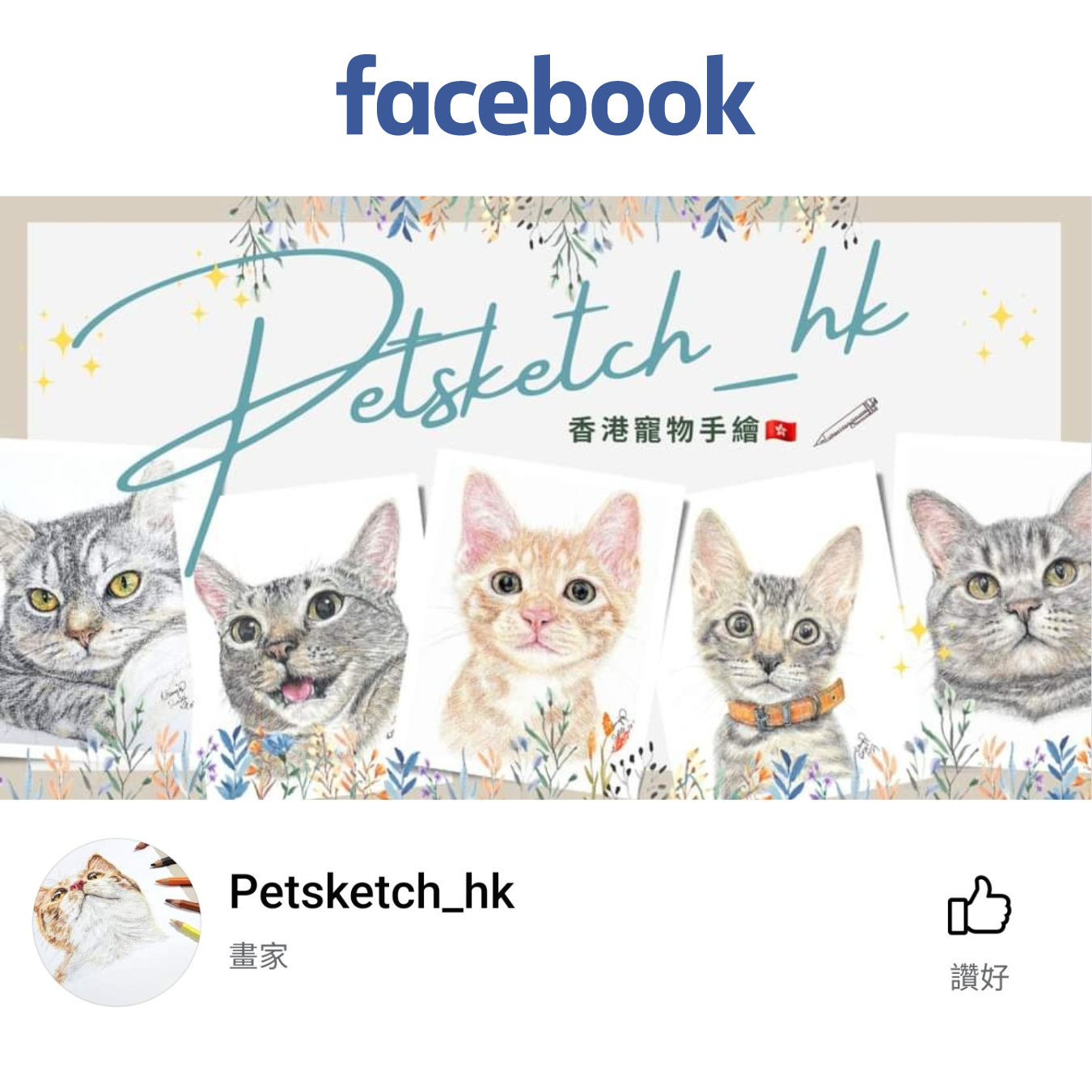1092x1092 pixels.
Task: Click the Hong Kong flag icon
Action: click(781, 431)
